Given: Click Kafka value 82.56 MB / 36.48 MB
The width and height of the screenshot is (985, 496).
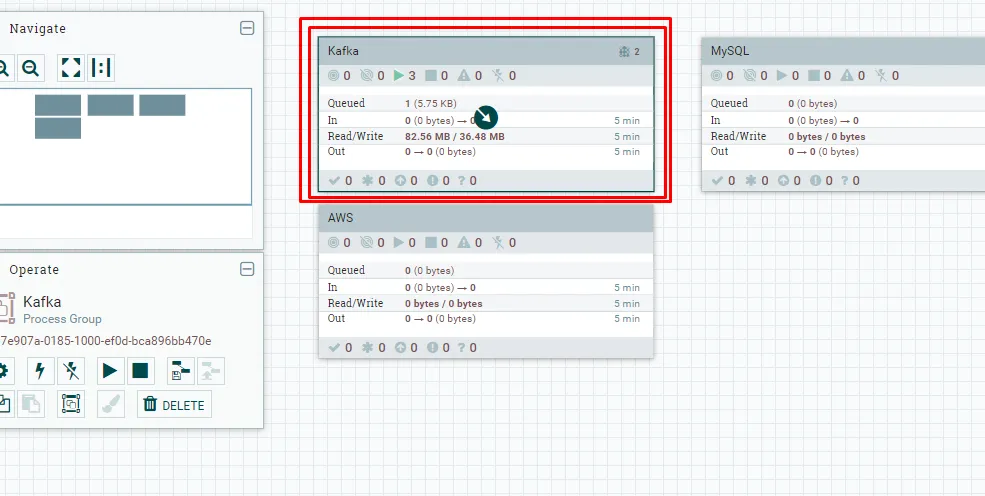Looking at the screenshot, I should (x=455, y=136).
